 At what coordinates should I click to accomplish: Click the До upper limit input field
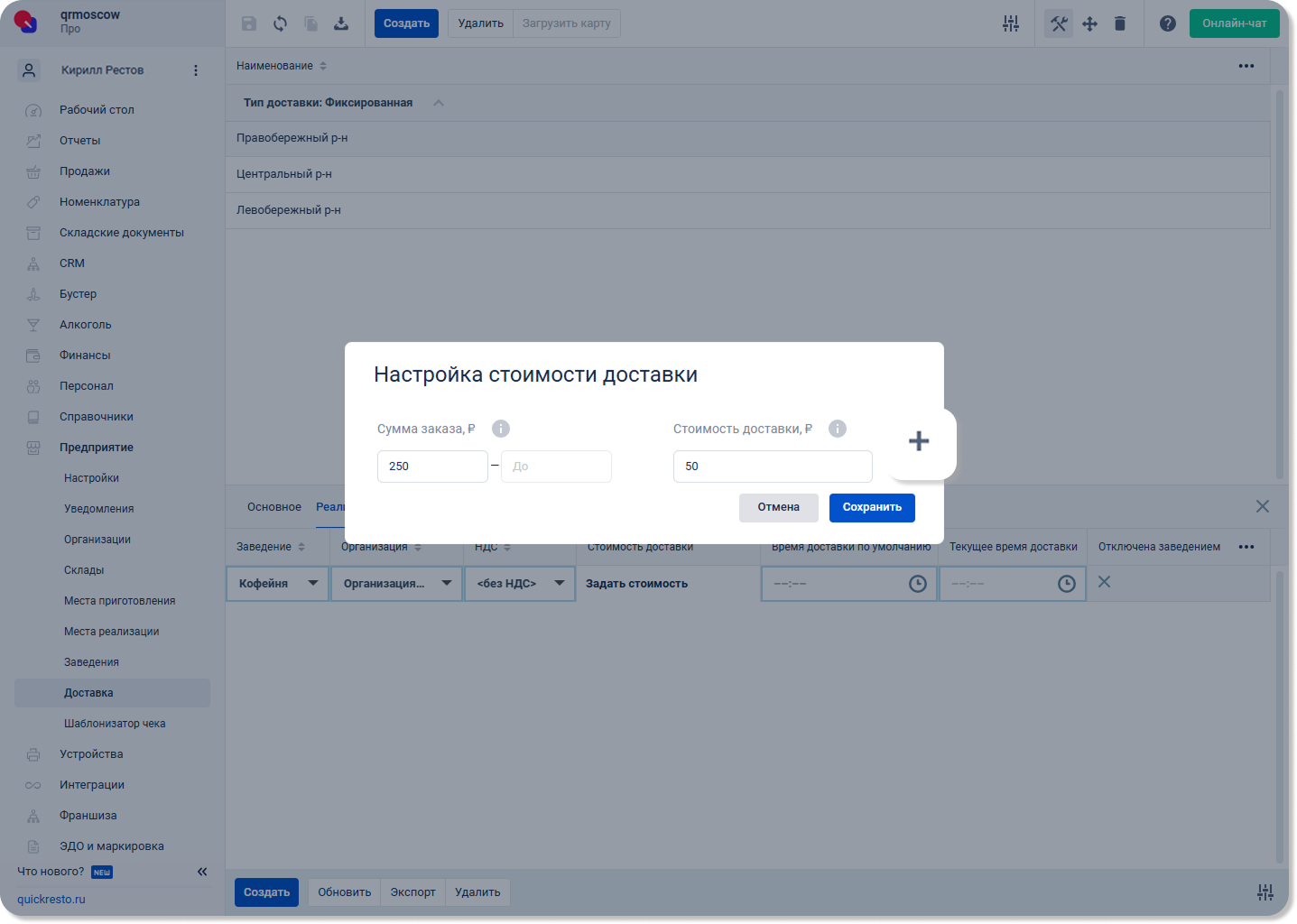556,467
